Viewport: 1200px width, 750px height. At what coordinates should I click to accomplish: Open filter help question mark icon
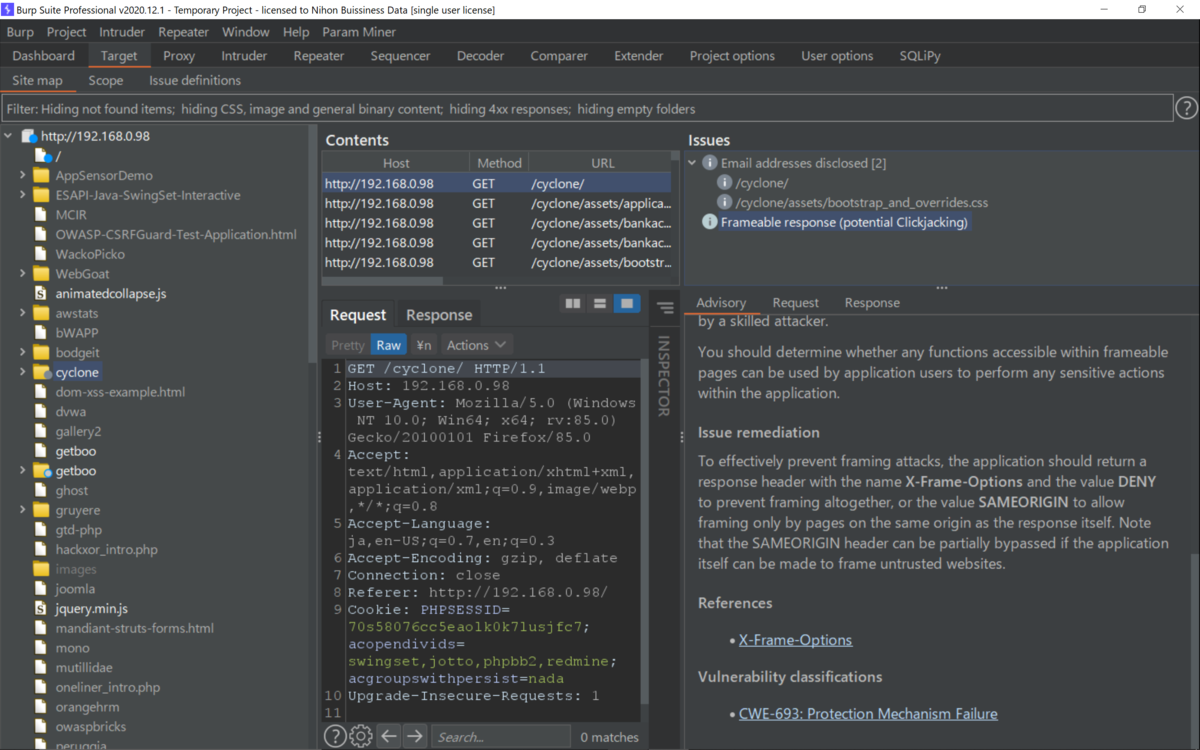[1186, 108]
